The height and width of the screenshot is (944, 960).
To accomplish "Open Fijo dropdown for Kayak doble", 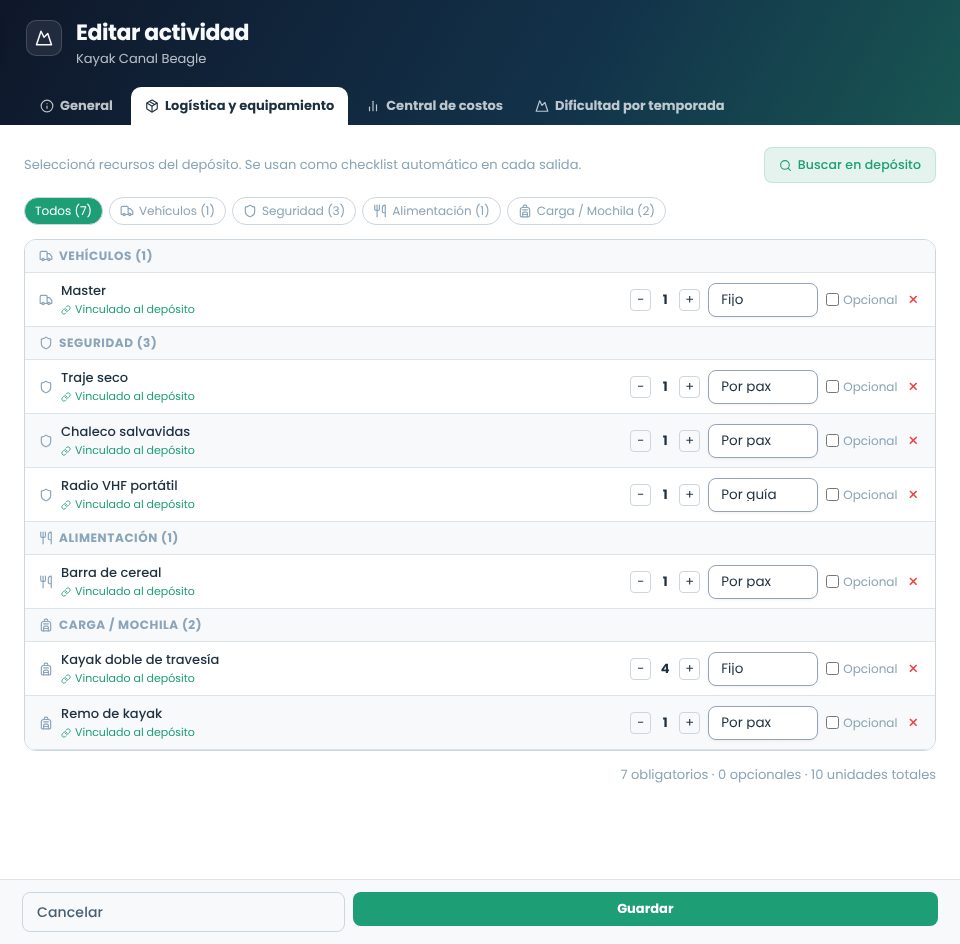I will coord(762,669).
